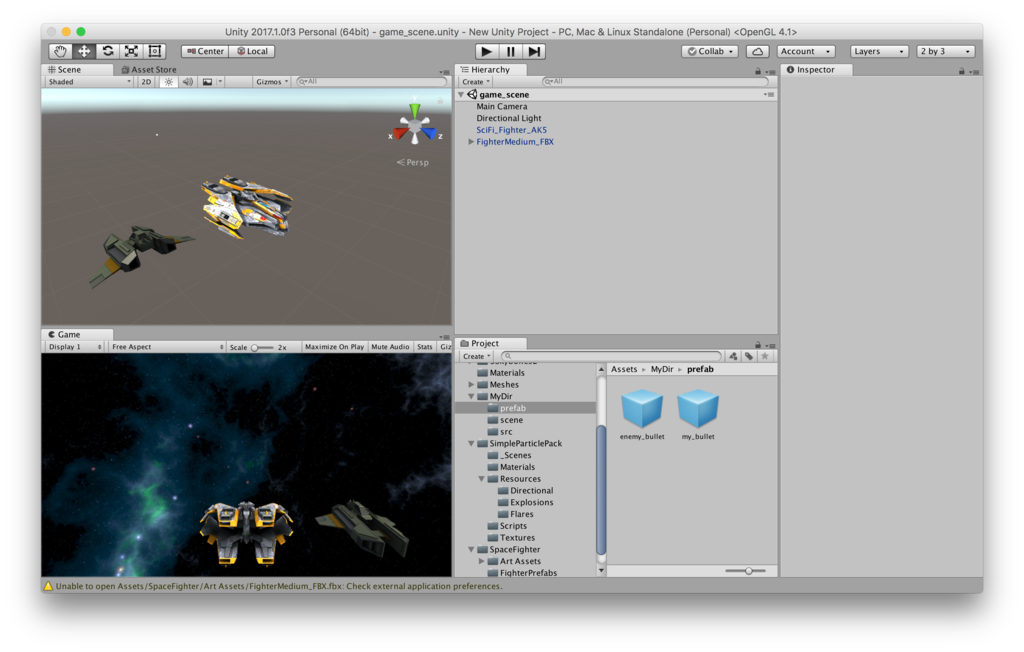Toggle 2D view mode
This screenshot has height=652, width=1024.
tap(146, 82)
